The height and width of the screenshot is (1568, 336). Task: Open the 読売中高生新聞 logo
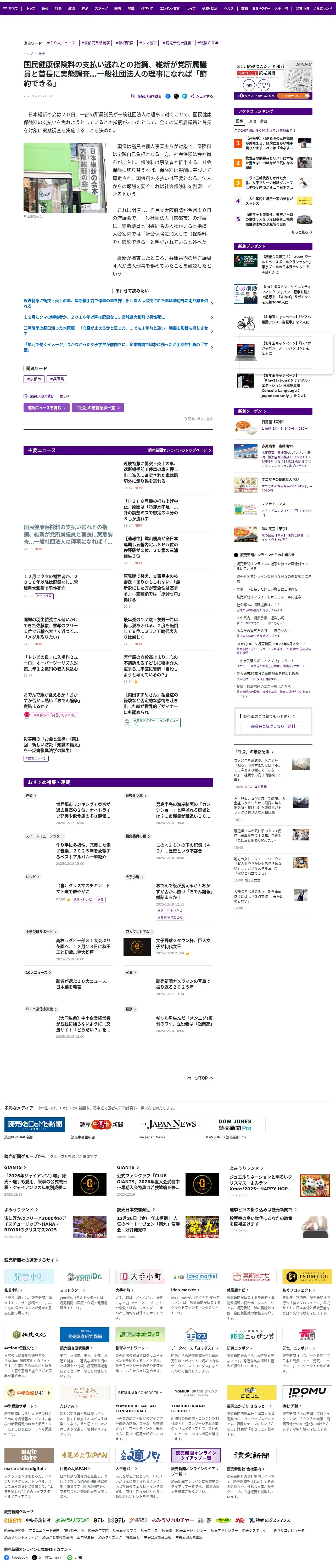pos(101,1124)
